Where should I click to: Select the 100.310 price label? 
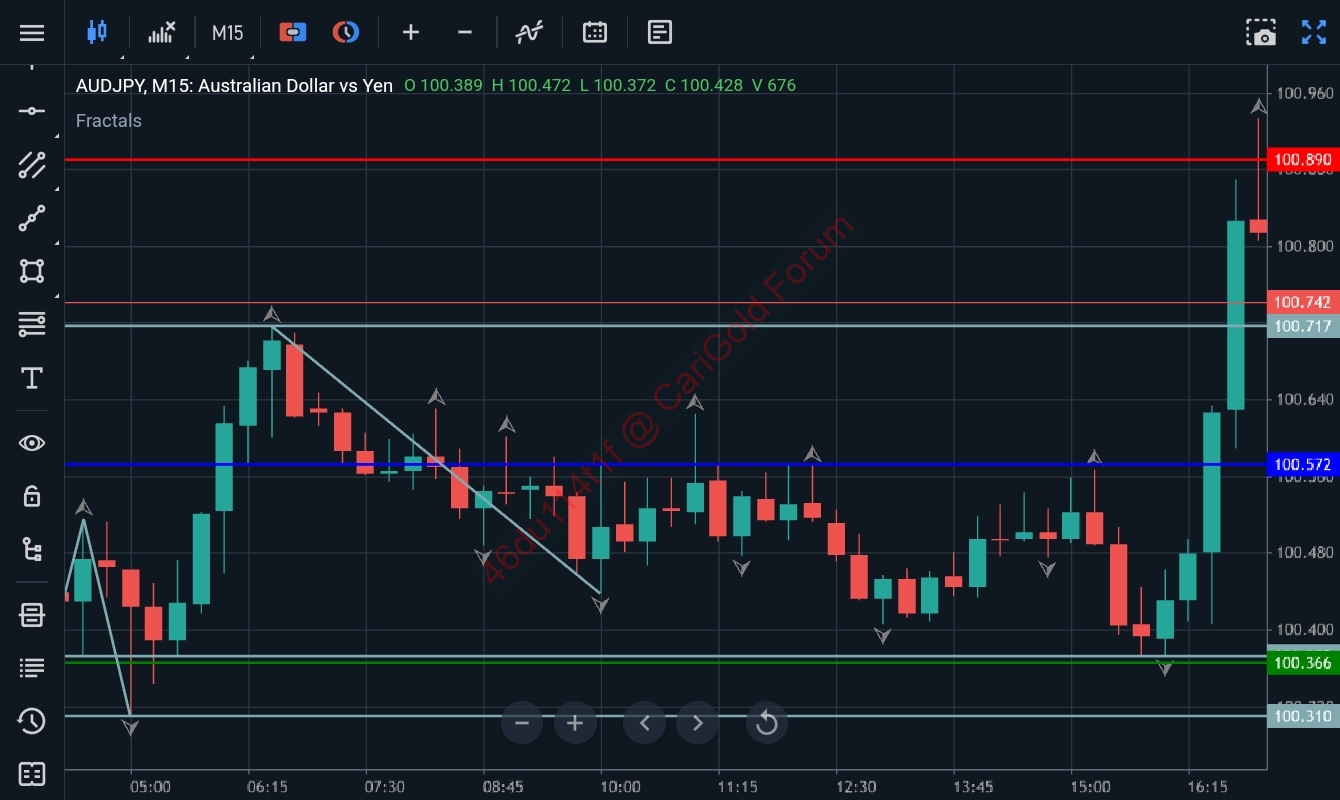pos(1303,716)
